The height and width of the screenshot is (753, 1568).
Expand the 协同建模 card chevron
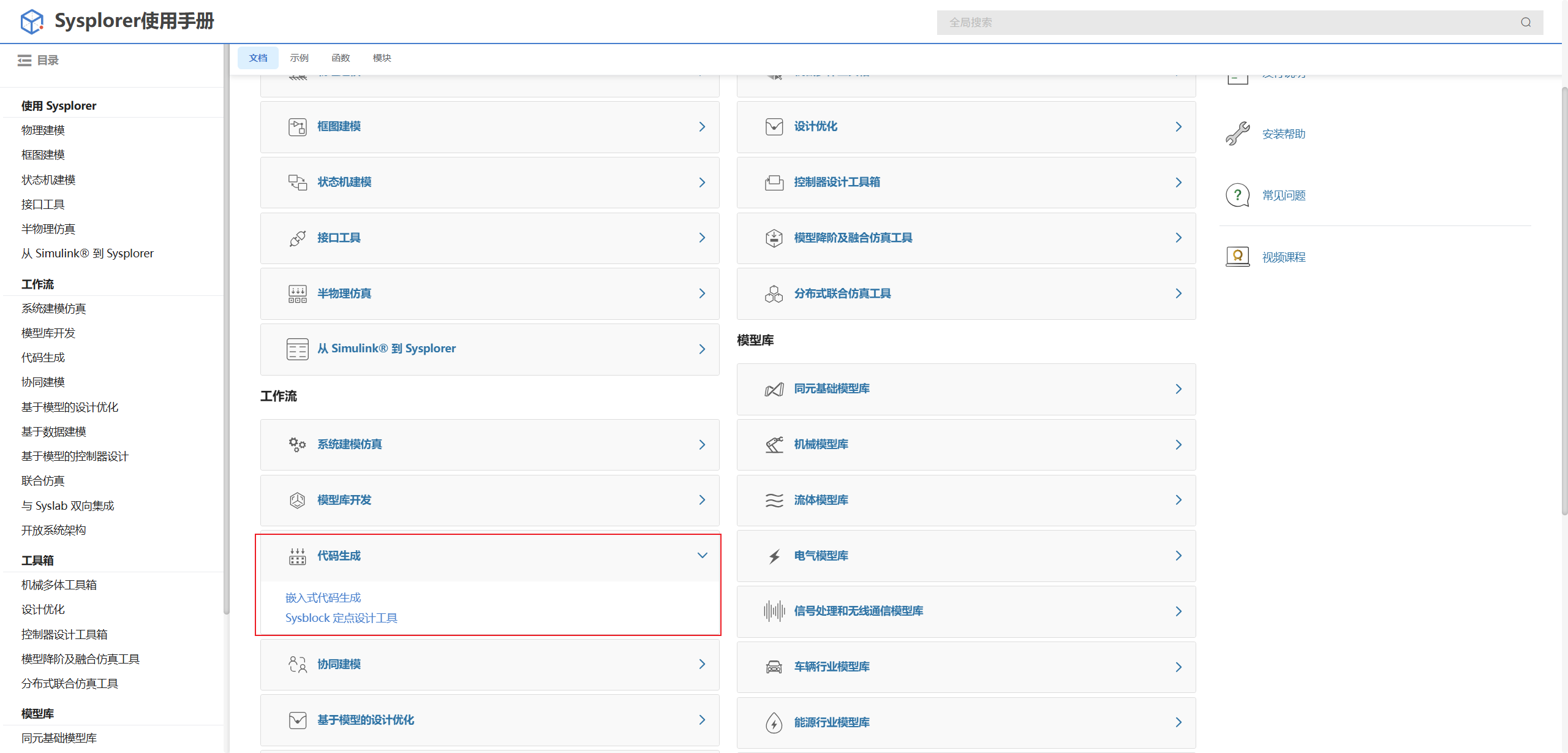[703, 664]
